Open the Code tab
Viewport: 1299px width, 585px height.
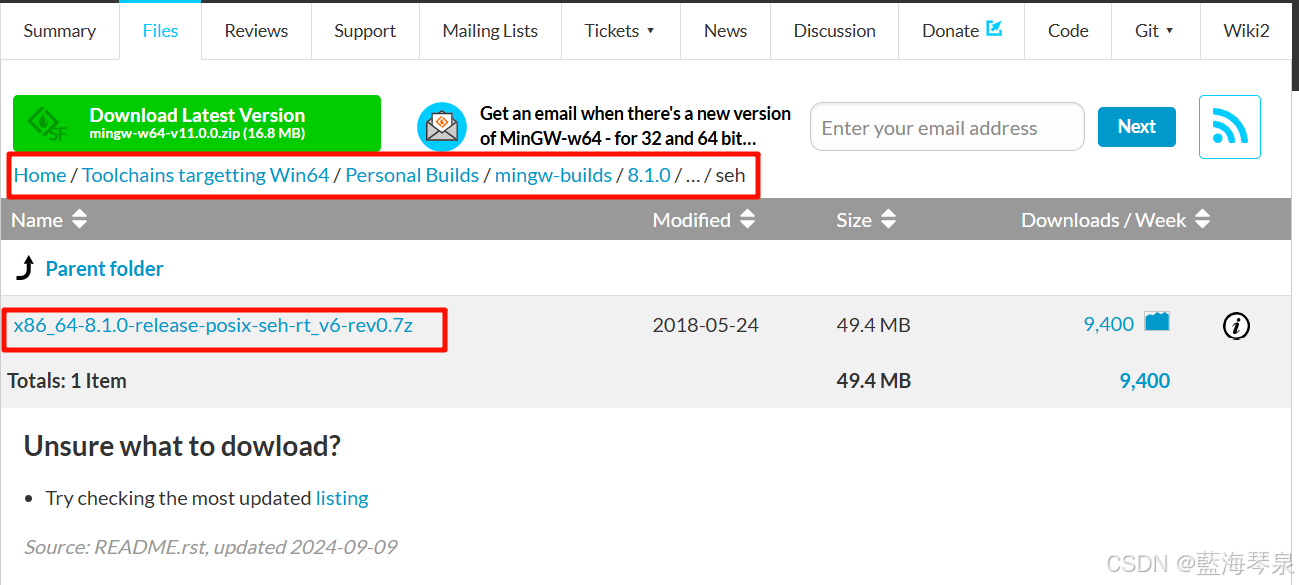(1068, 31)
